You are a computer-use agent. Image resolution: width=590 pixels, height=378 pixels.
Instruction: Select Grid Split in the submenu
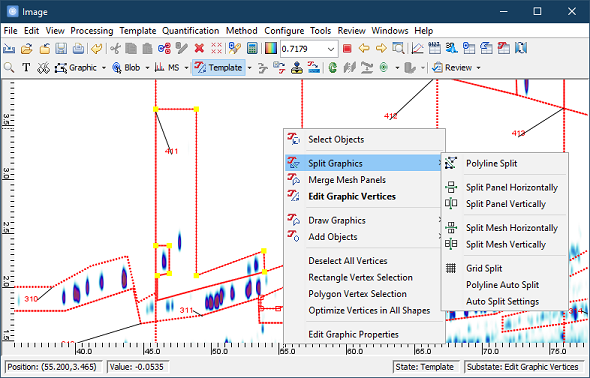[x=505, y=269]
